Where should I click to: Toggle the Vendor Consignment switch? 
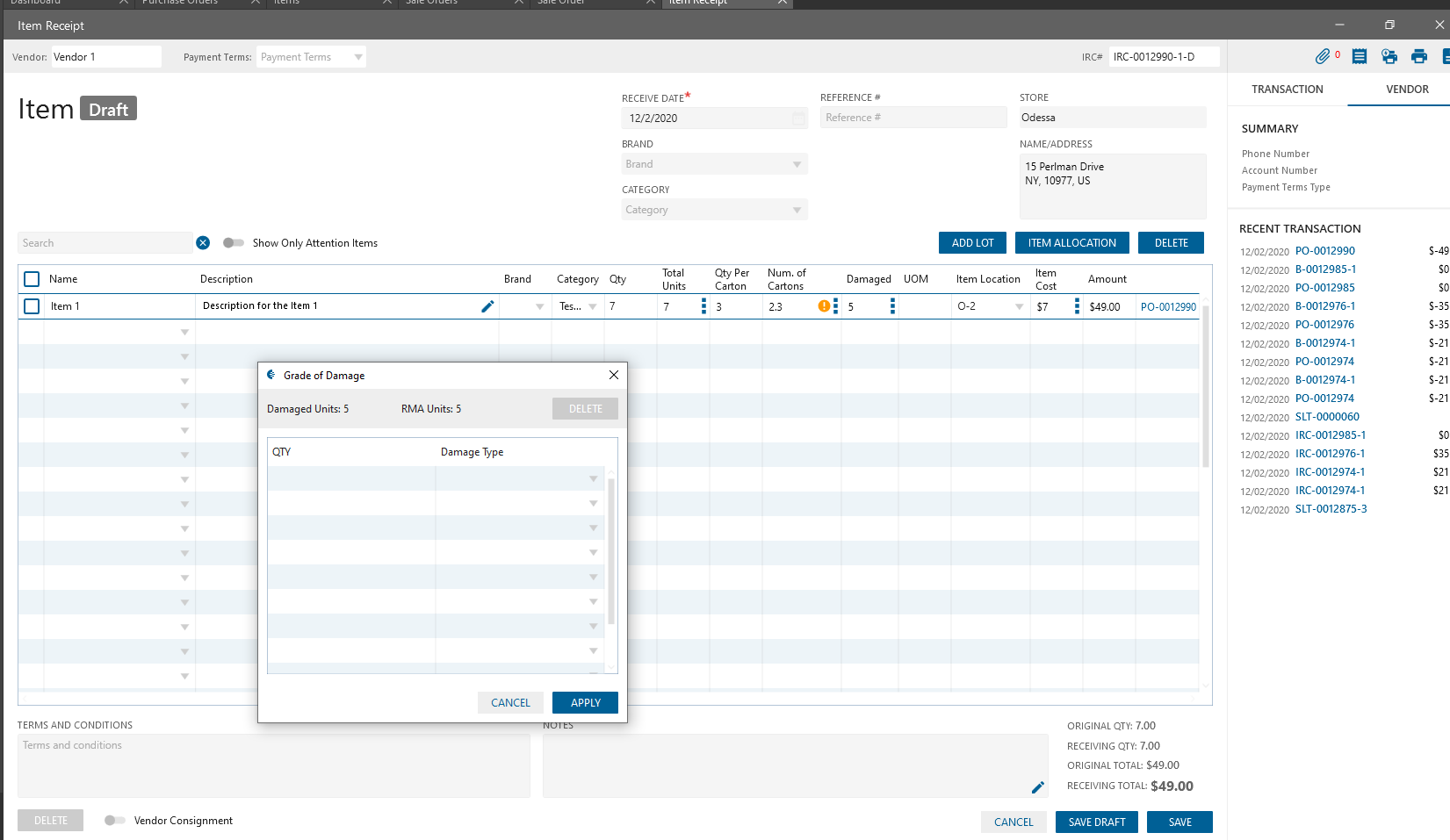click(114, 821)
